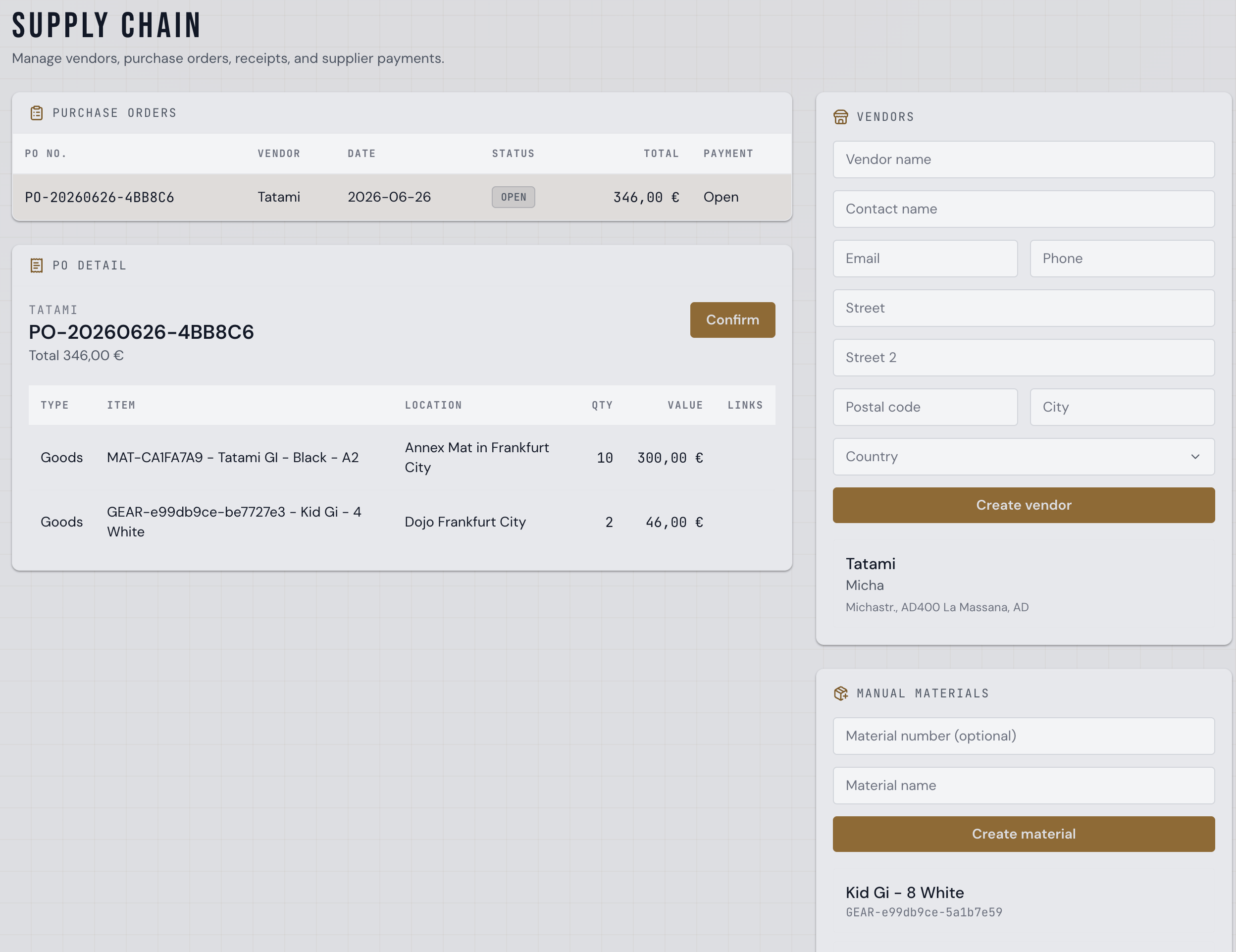
Task: Click the Purchase Orders clipboard icon
Action: (x=37, y=112)
